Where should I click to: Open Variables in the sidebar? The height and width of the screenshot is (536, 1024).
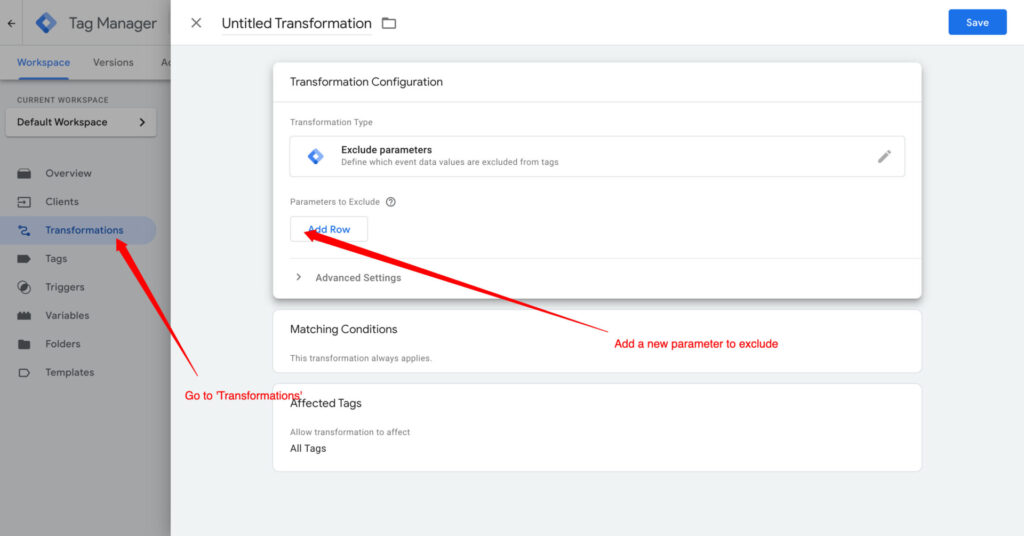click(67, 315)
